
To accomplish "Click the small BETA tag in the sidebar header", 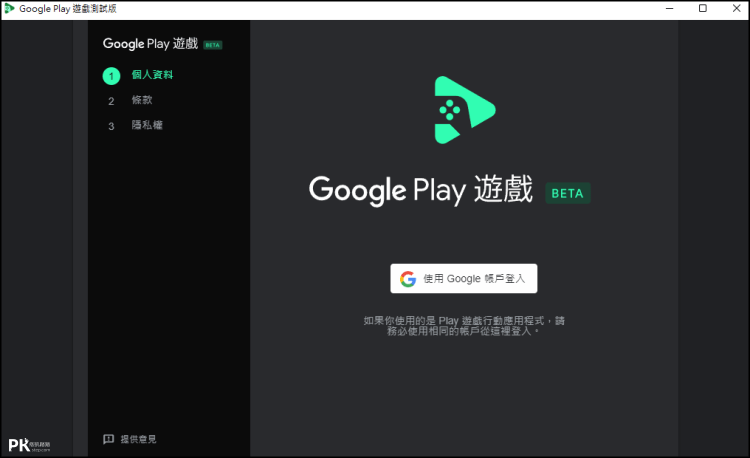I will [213, 45].
